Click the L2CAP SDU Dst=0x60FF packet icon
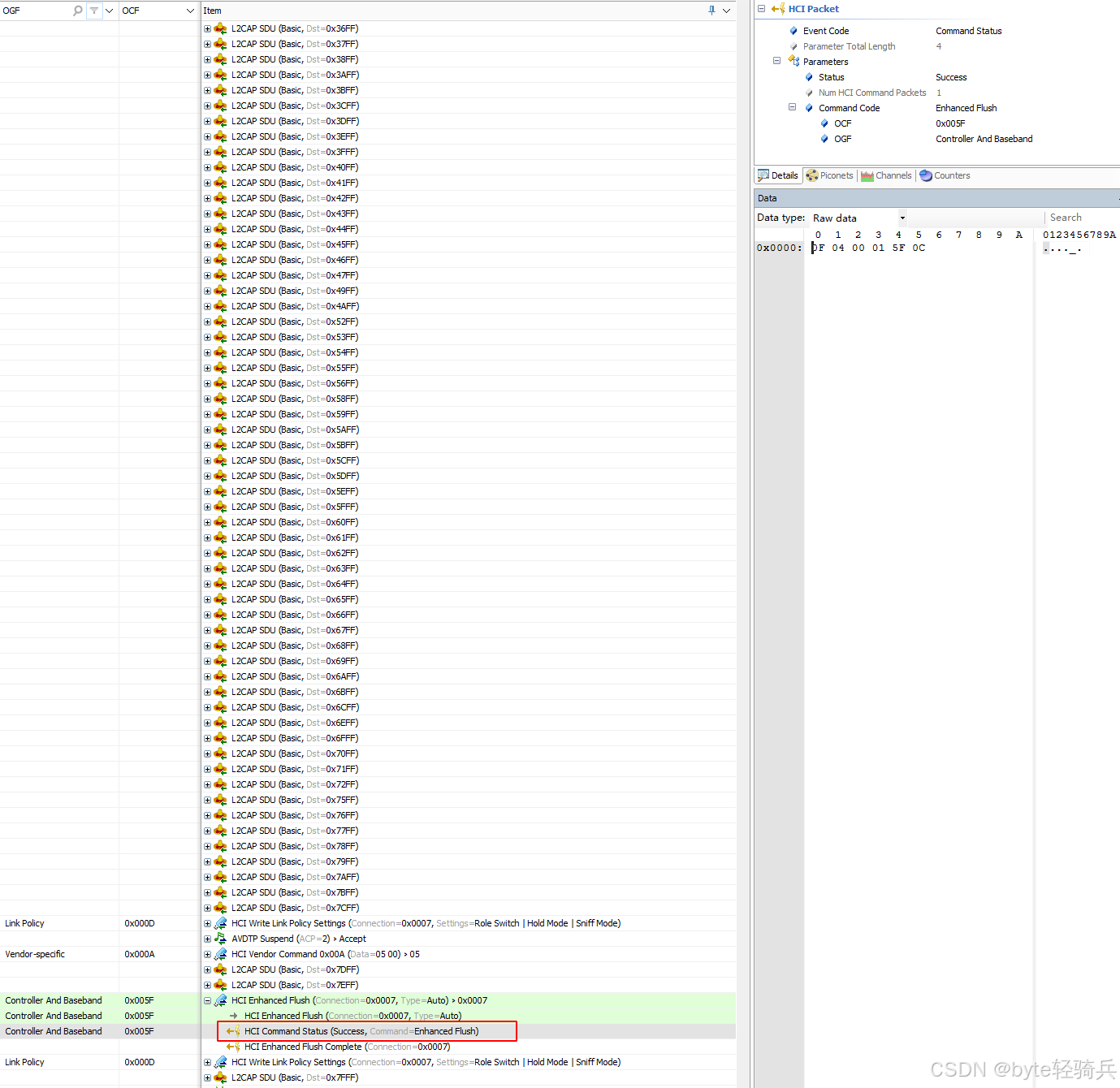1120x1088 pixels. tap(220, 522)
